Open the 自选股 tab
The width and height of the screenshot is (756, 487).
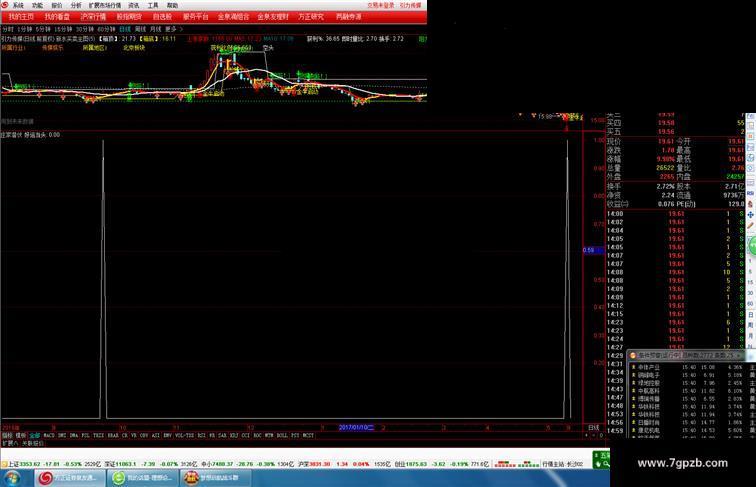162,16
